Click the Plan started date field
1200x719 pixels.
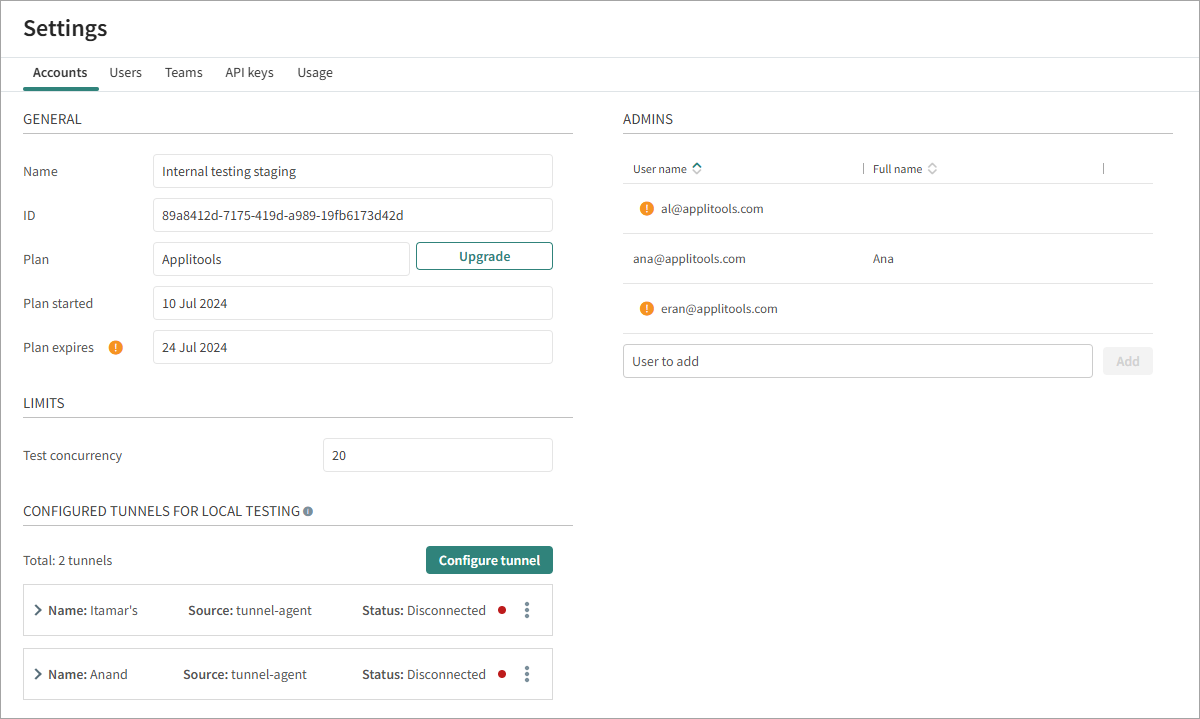click(353, 303)
